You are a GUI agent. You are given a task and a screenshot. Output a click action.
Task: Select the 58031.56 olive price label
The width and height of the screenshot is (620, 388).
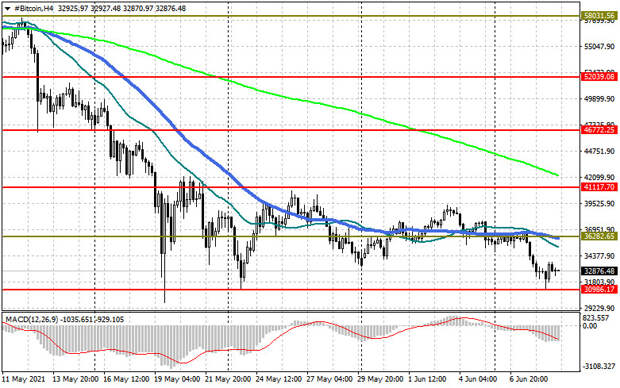(x=600, y=16)
